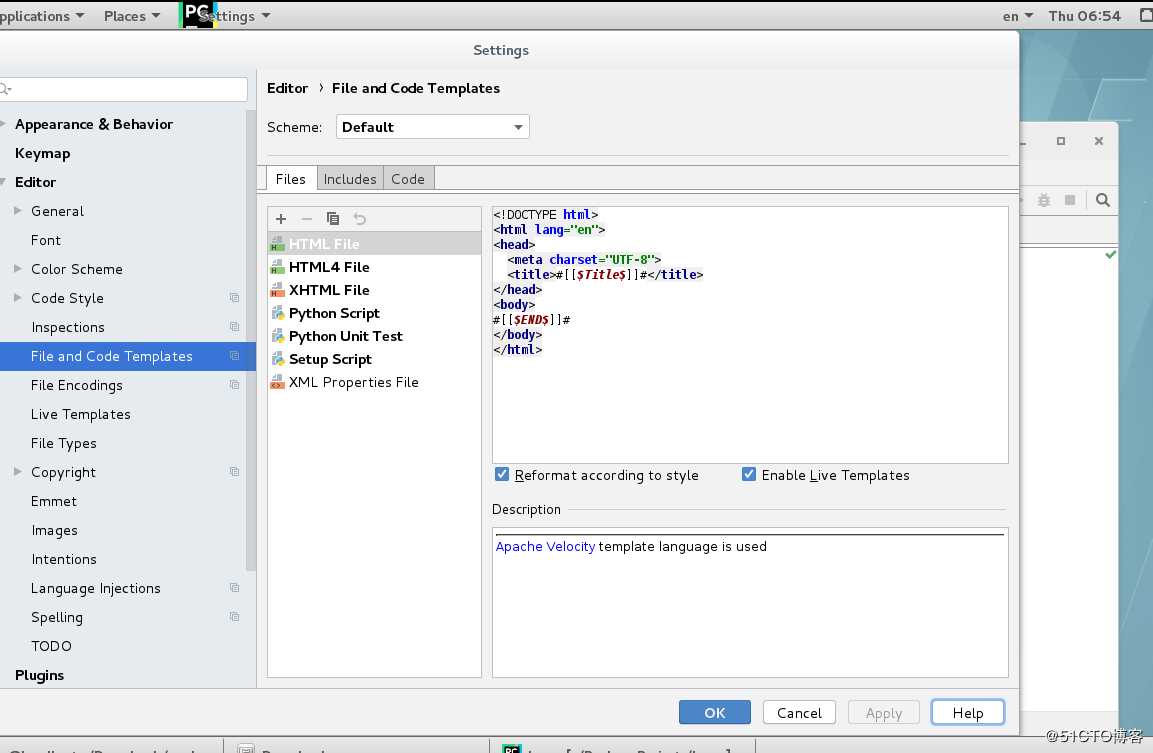
Task: Switch to the Includes tab
Action: 350,179
